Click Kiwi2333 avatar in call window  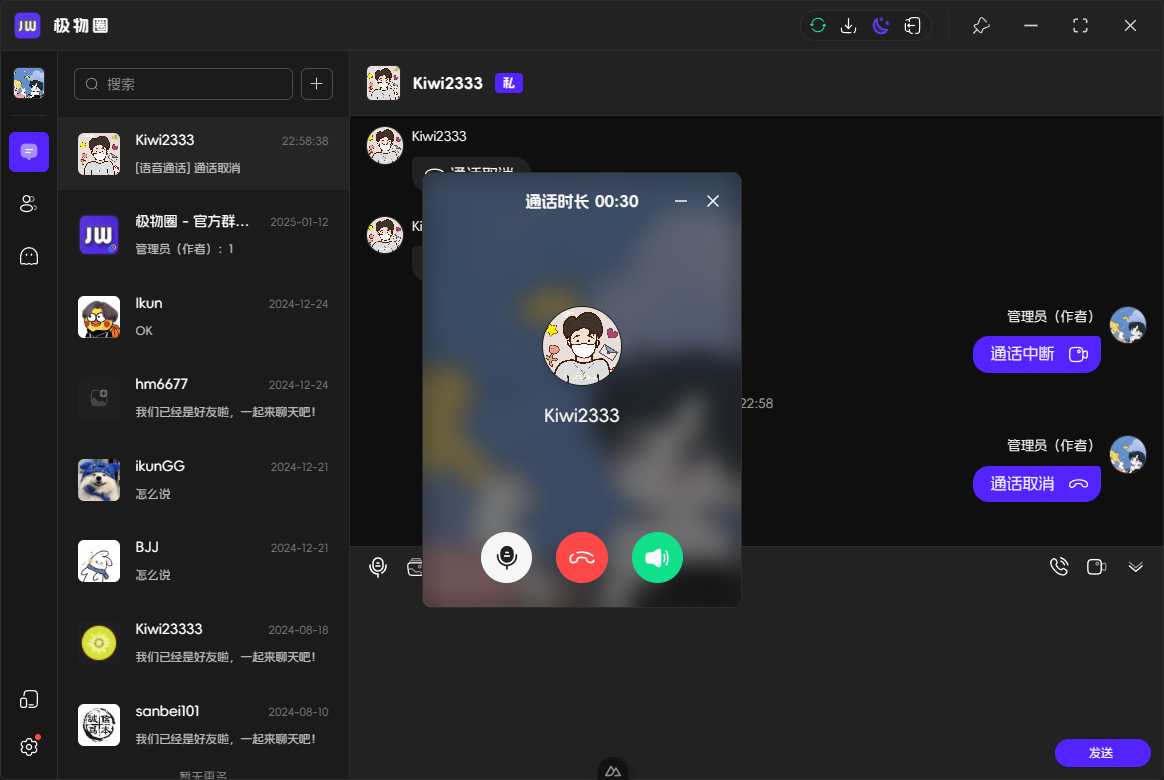[582, 346]
